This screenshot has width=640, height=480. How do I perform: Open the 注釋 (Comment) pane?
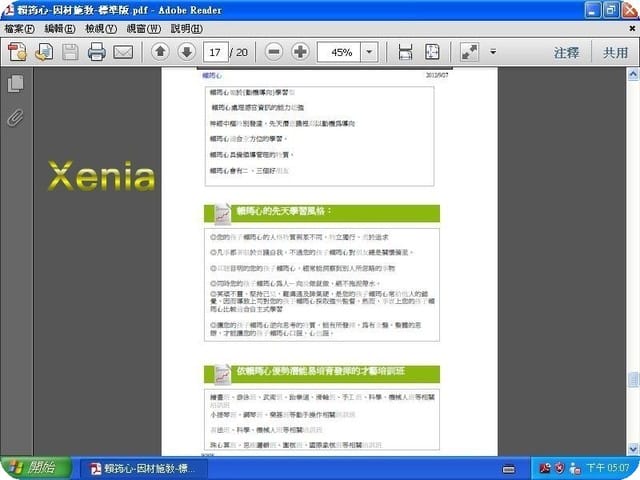click(x=566, y=52)
